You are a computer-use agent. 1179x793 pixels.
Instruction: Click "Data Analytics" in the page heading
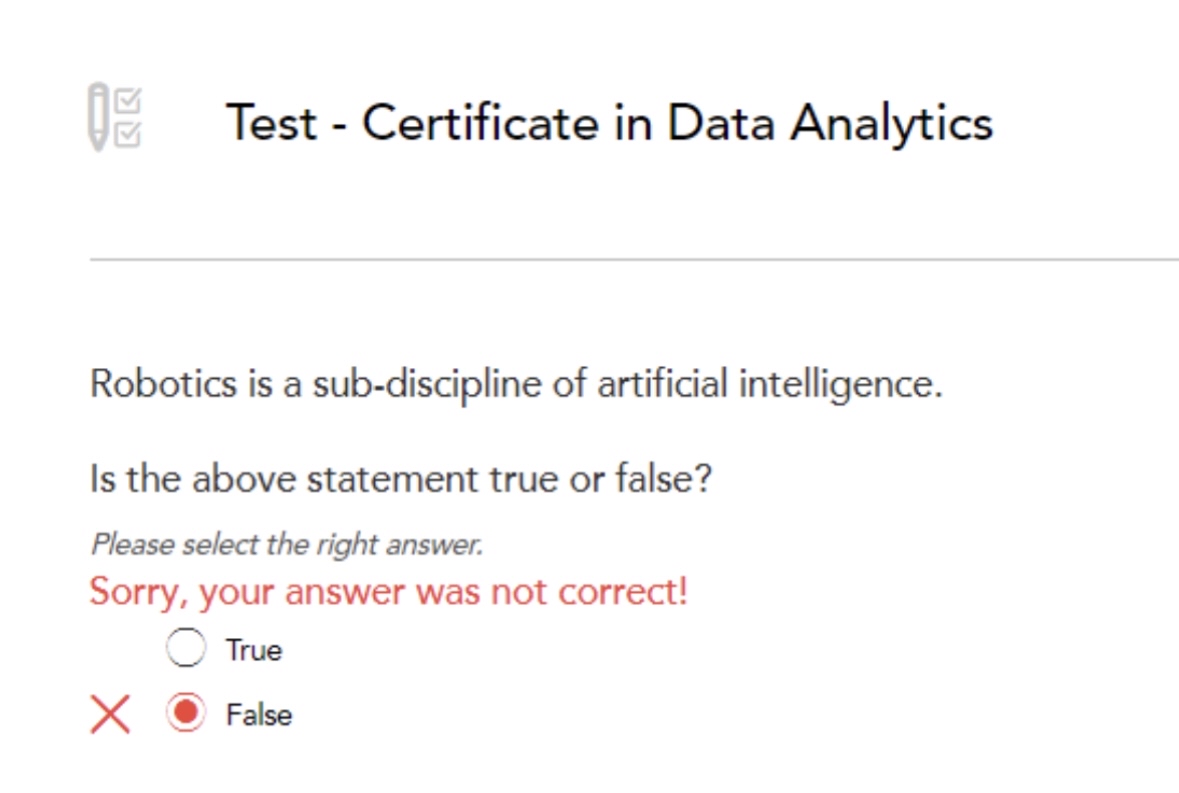[x=830, y=122]
